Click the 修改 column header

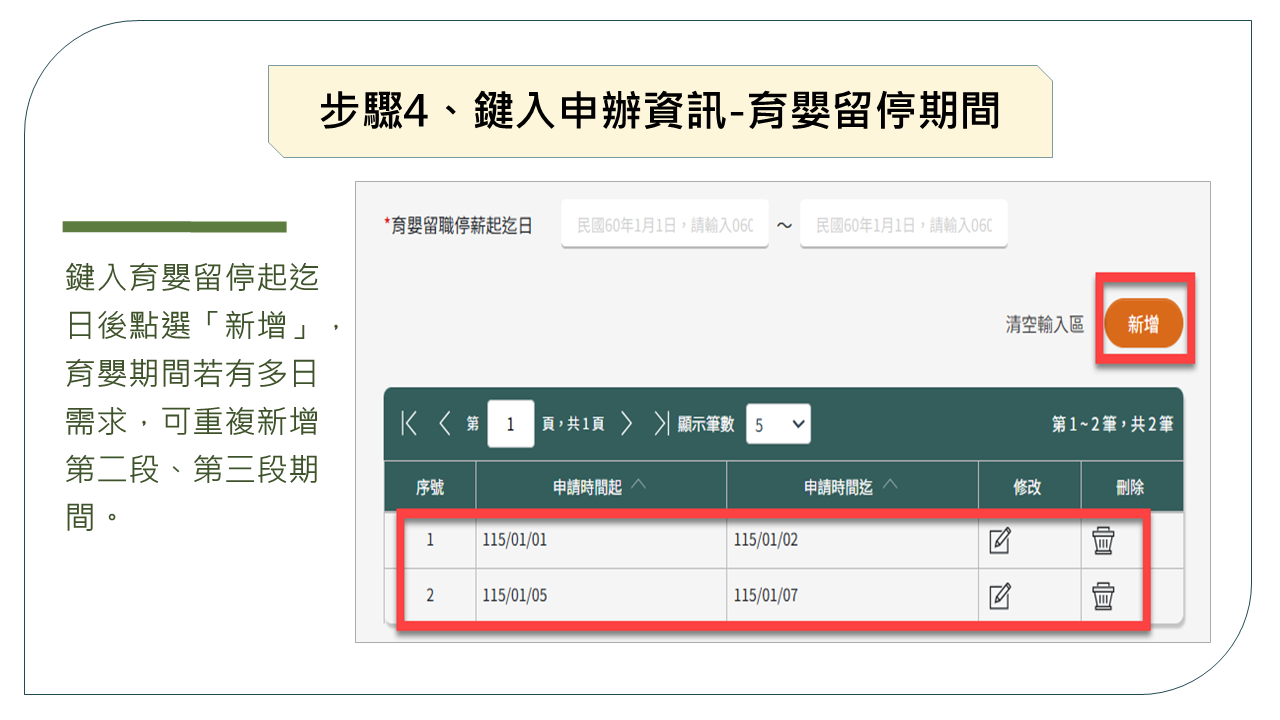tap(1028, 487)
